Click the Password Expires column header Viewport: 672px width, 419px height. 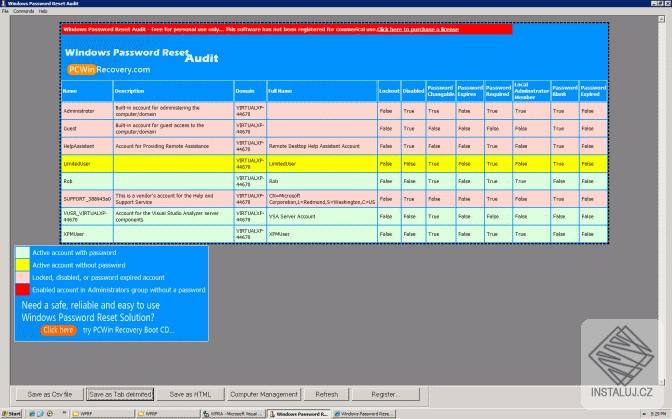click(x=470, y=91)
